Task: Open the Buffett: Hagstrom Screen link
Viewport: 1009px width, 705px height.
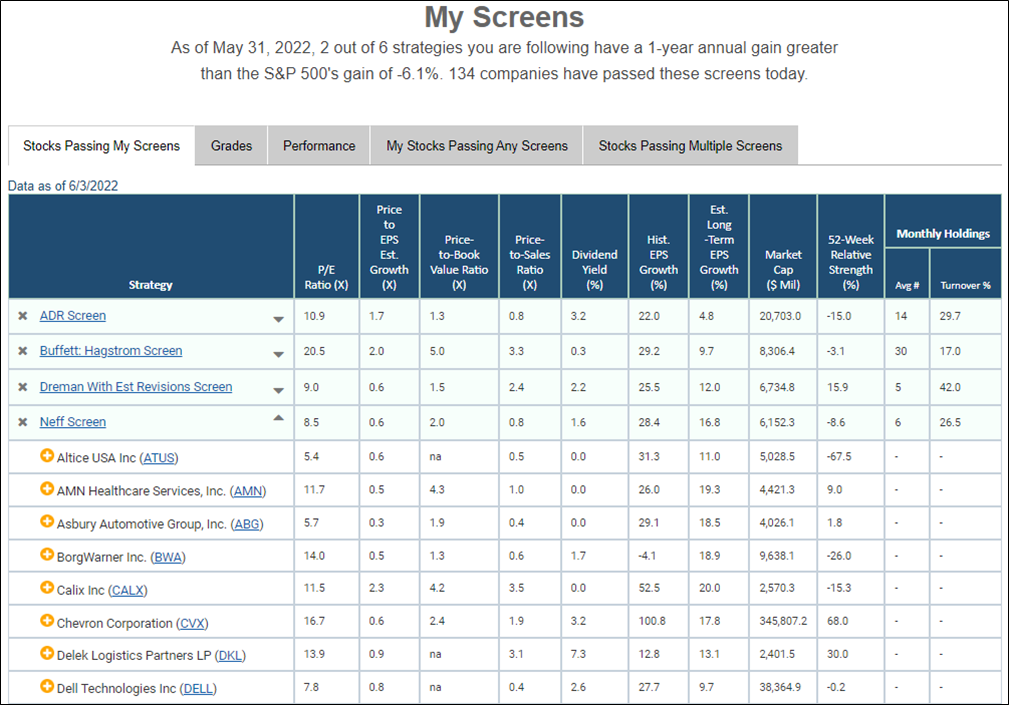Action: tap(111, 351)
